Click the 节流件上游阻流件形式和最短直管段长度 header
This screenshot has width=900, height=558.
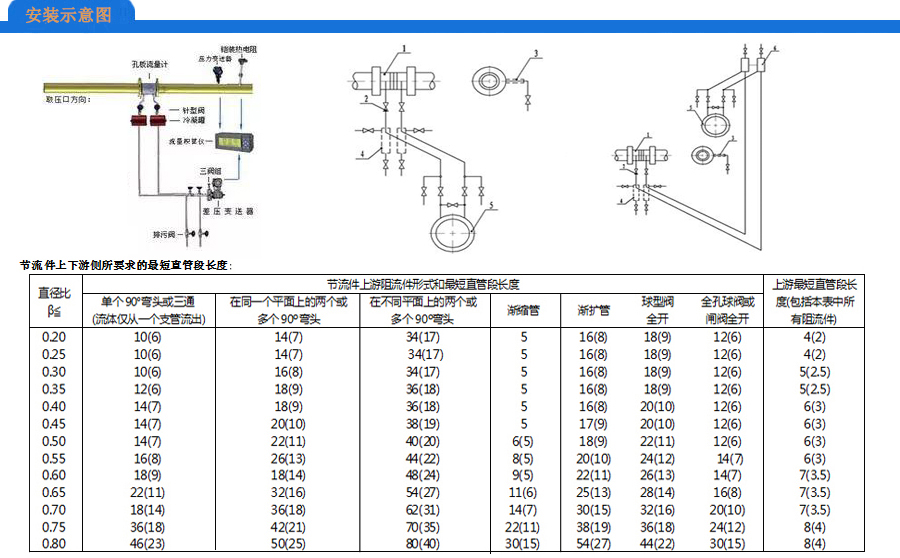[423, 284]
